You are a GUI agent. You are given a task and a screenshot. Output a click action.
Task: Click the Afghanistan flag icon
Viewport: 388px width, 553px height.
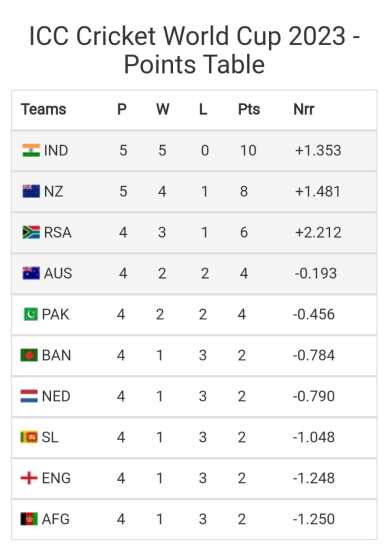pyautogui.click(x=29, y=519)
